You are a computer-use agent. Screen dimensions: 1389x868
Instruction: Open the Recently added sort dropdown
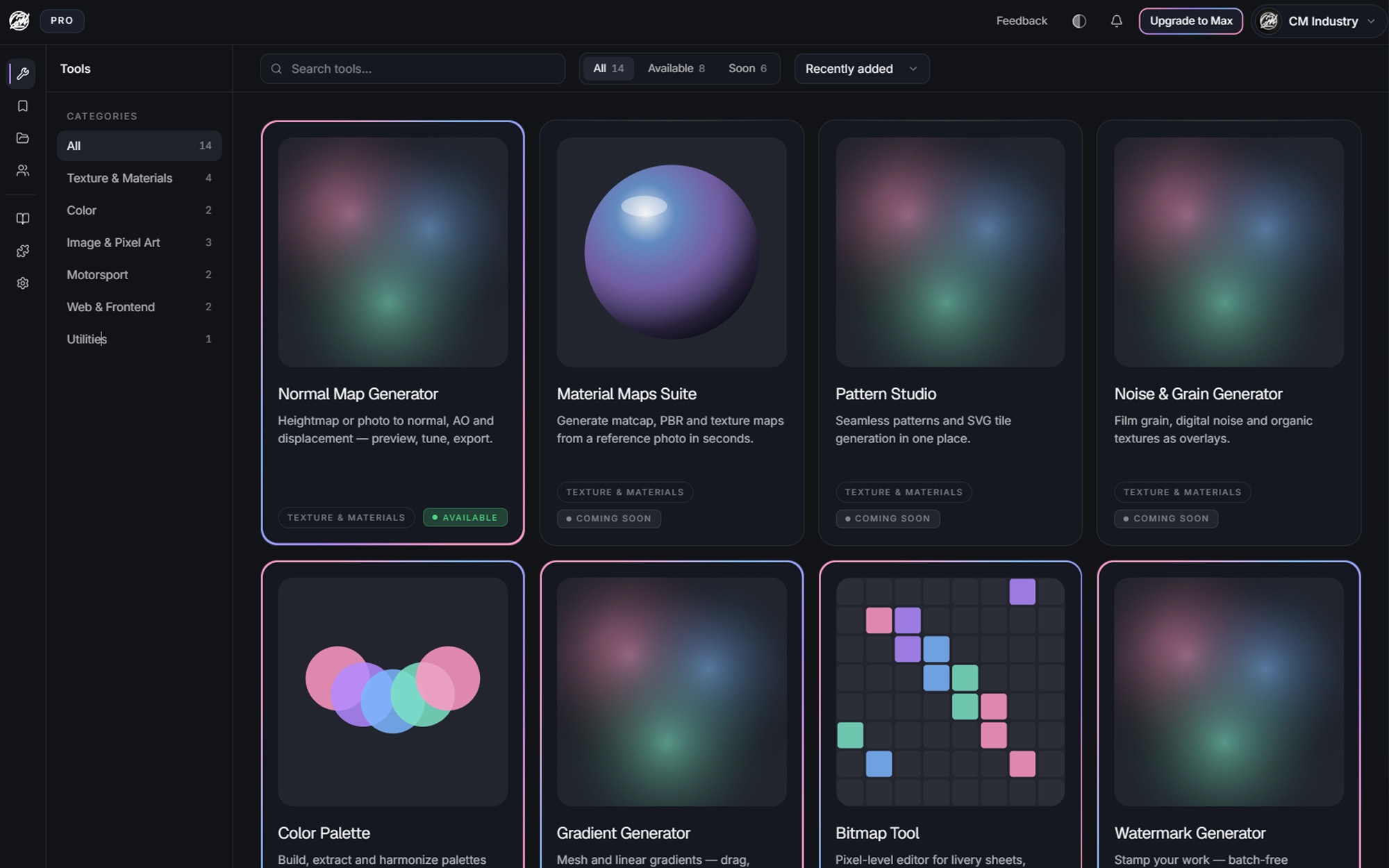coord(862,69)
